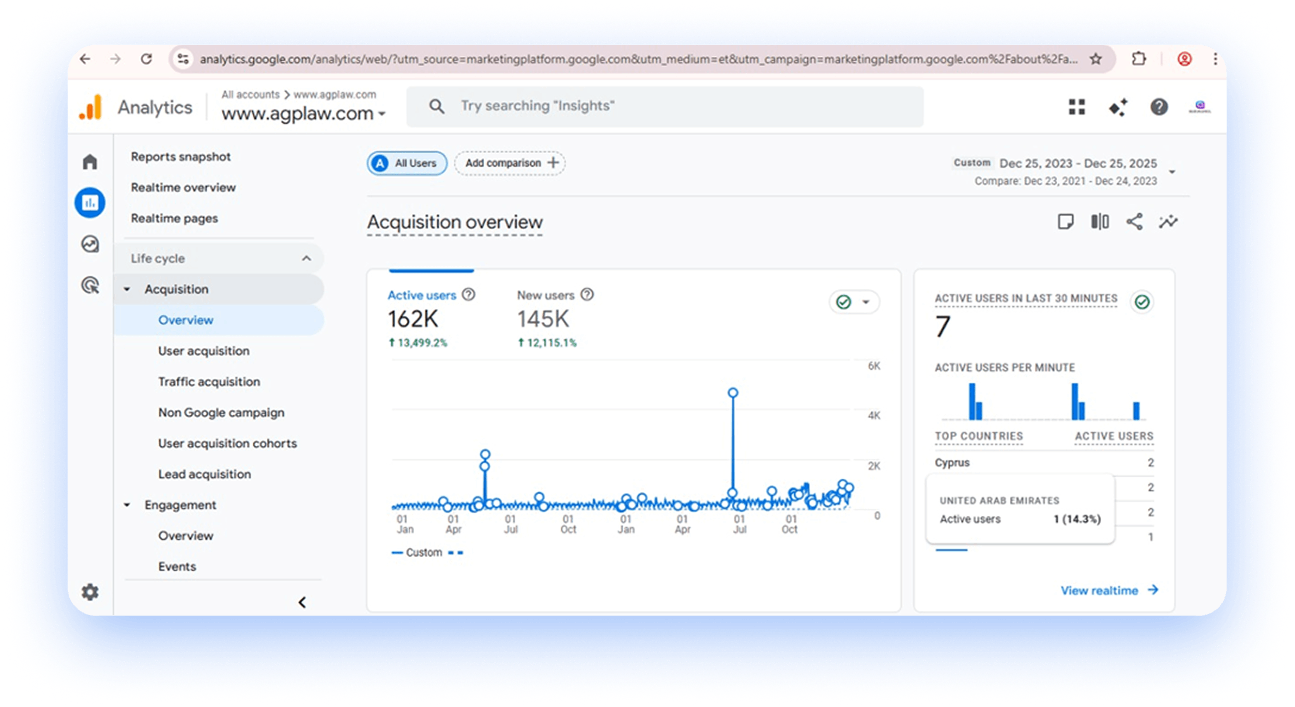Screen dimensions: 1295x707
Task: Toggle the All Users segment chip
Action: tap(407, 163)
